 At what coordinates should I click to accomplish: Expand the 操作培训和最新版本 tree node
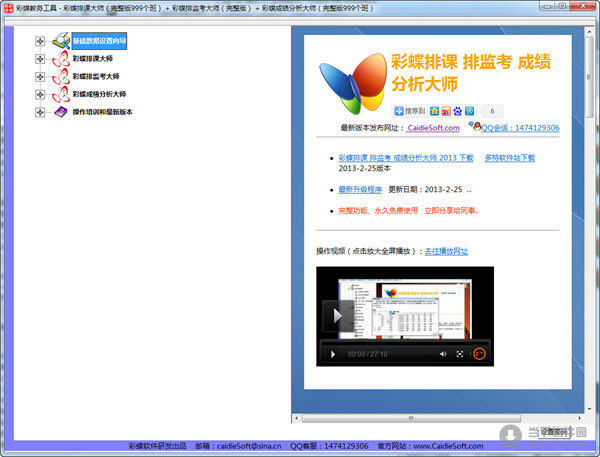tap(40, 112)
